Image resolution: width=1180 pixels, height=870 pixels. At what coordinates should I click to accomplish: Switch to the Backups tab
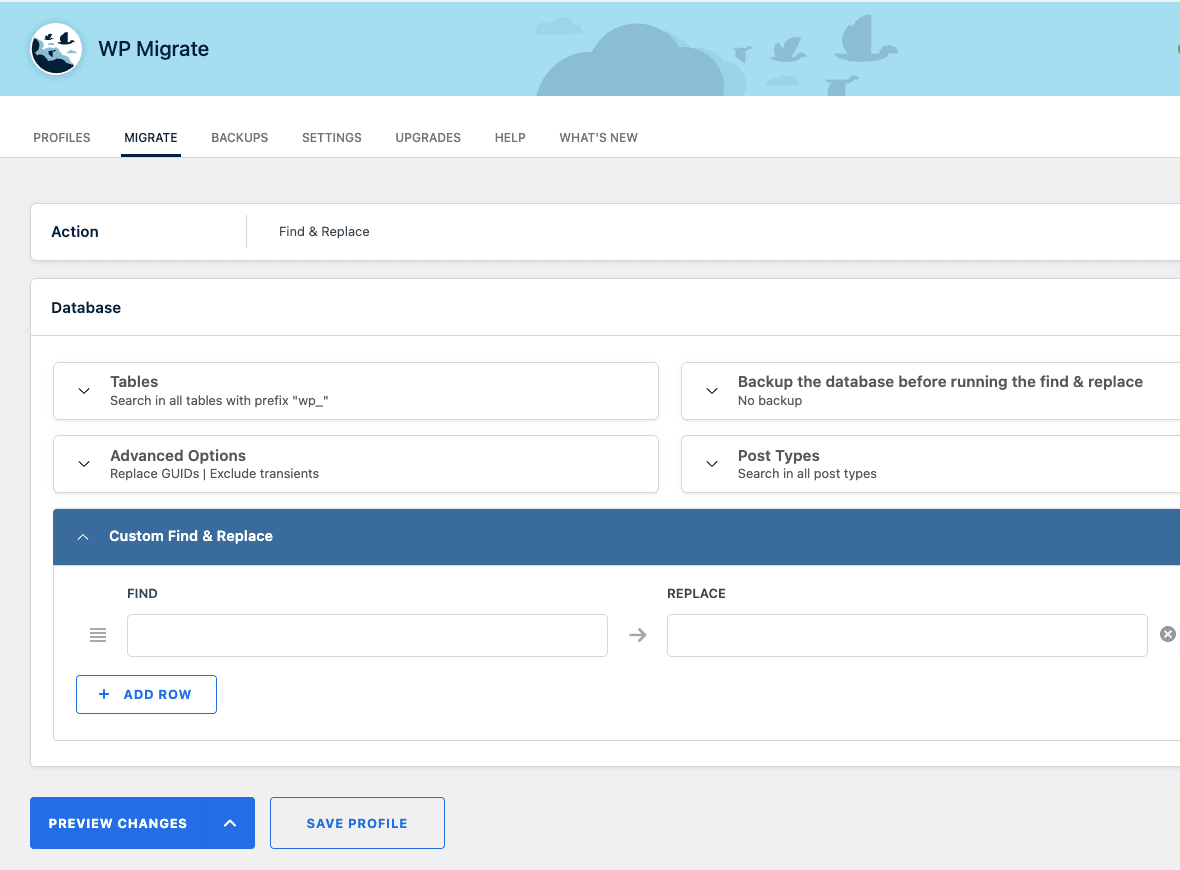point(239,138)
